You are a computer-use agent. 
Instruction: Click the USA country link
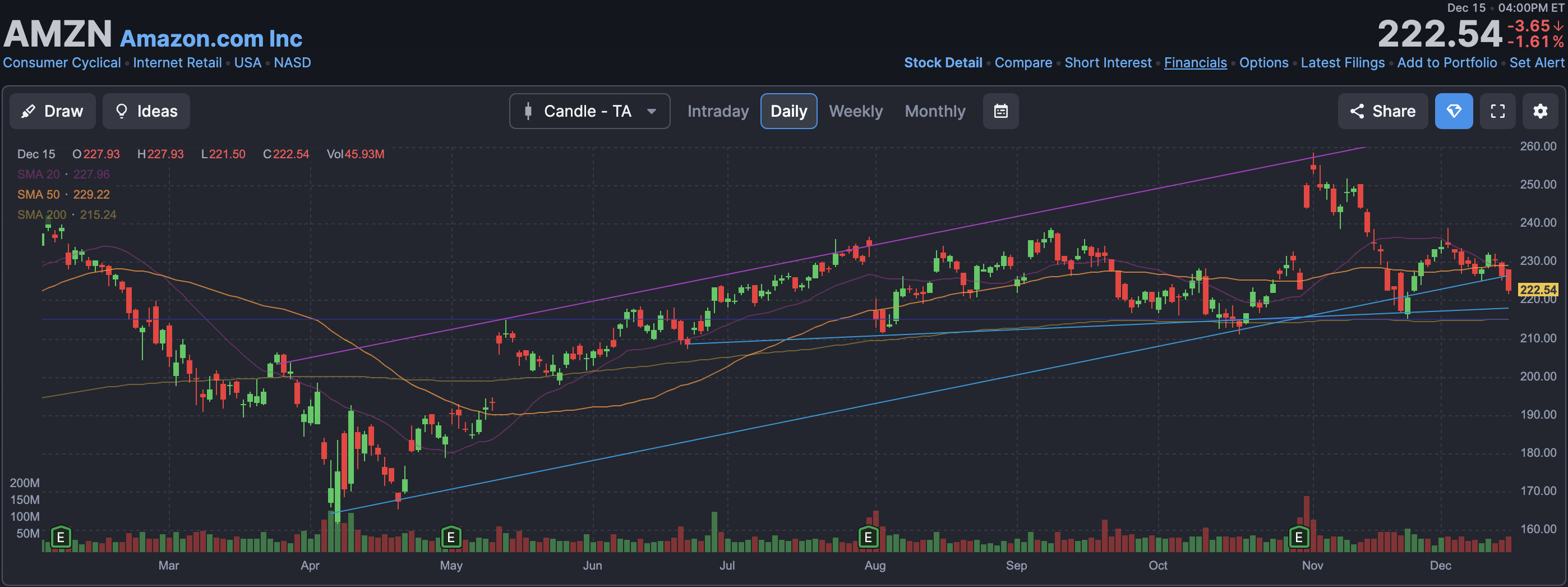tap(247, 63)
